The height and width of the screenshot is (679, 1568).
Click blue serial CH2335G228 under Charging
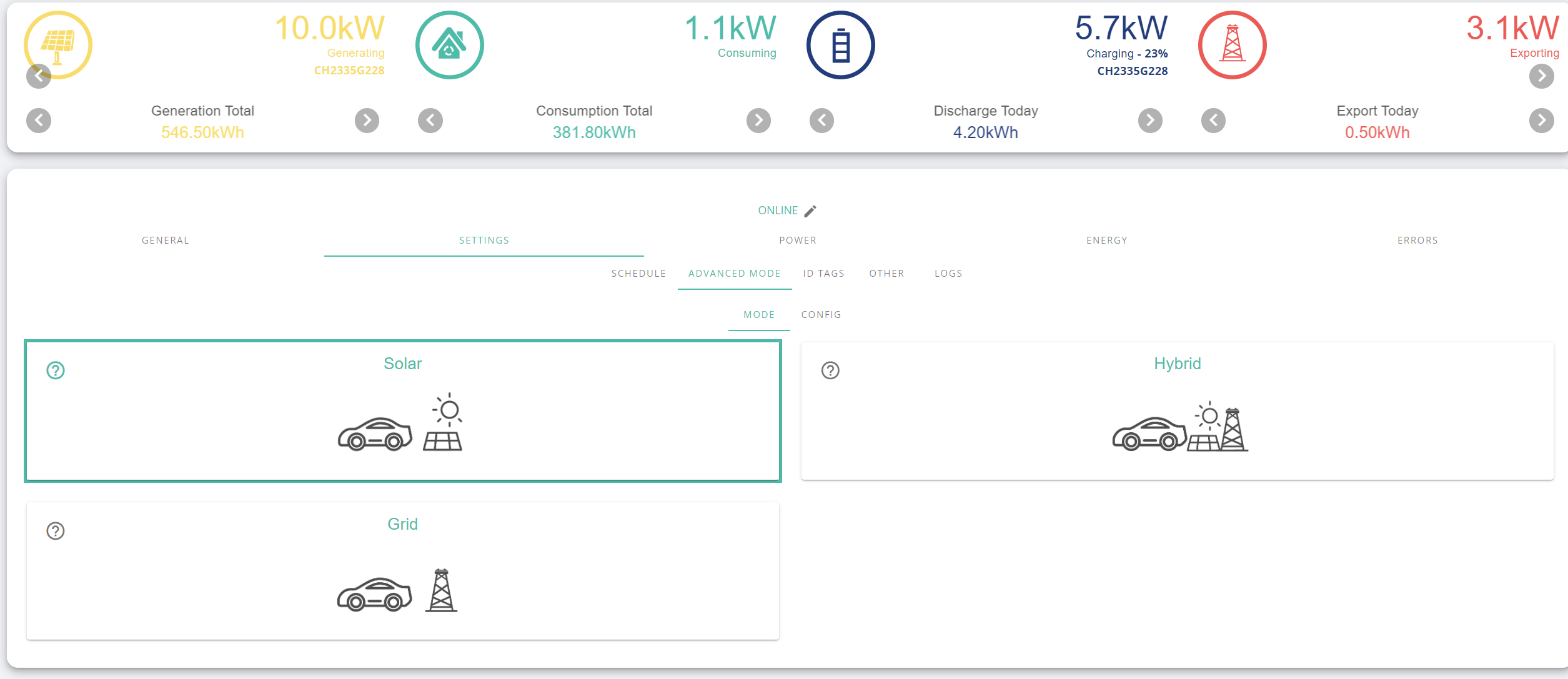pyautogui.click(x=1133, y=71)
